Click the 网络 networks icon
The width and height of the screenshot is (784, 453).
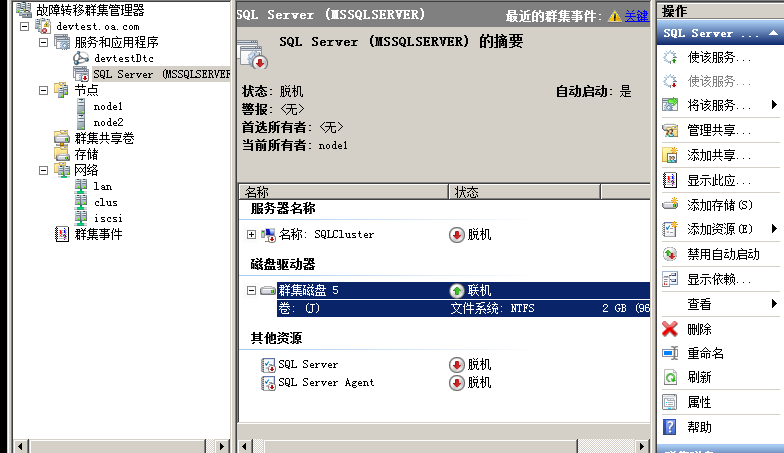point(62,170)
